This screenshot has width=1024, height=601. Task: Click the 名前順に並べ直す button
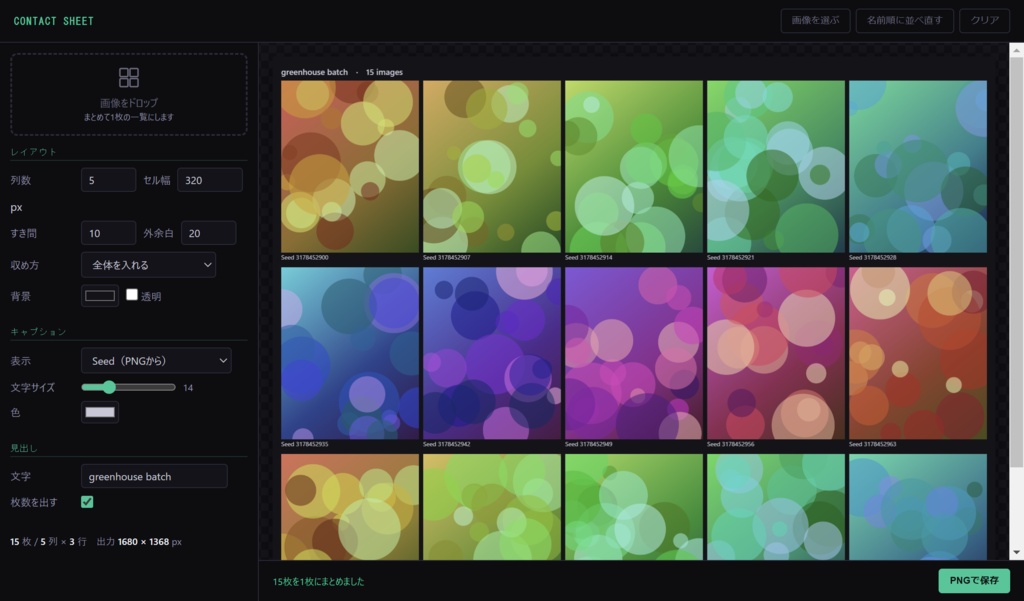pyautogui.click(x=904, y=20)
